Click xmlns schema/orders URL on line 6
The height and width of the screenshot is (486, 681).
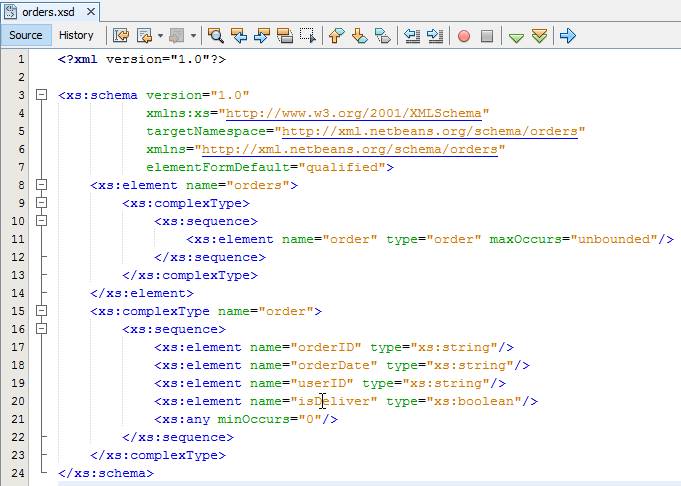(350, 149)
